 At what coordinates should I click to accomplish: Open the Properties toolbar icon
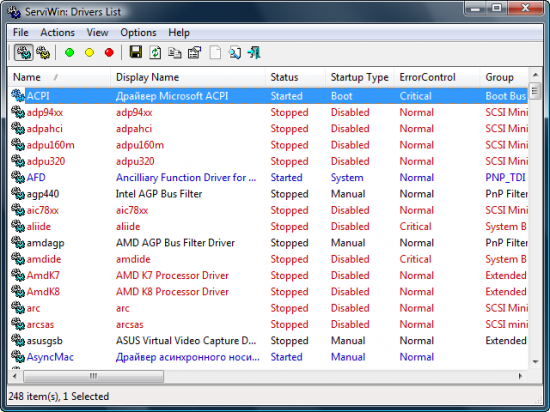tap(195, 53)
